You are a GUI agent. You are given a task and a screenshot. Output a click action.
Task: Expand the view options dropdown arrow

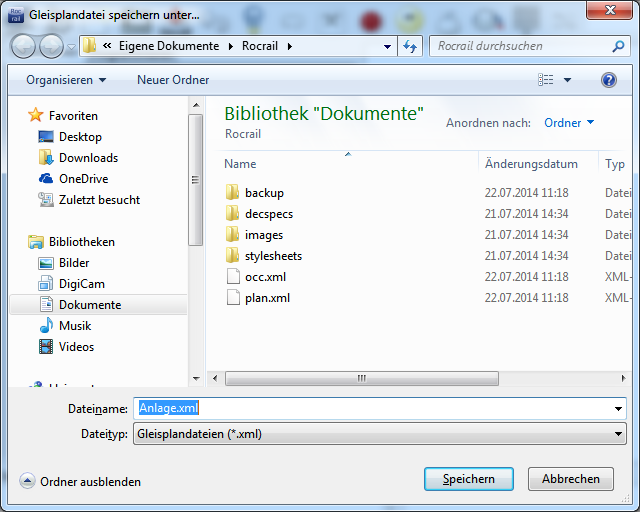pos(568,80)
